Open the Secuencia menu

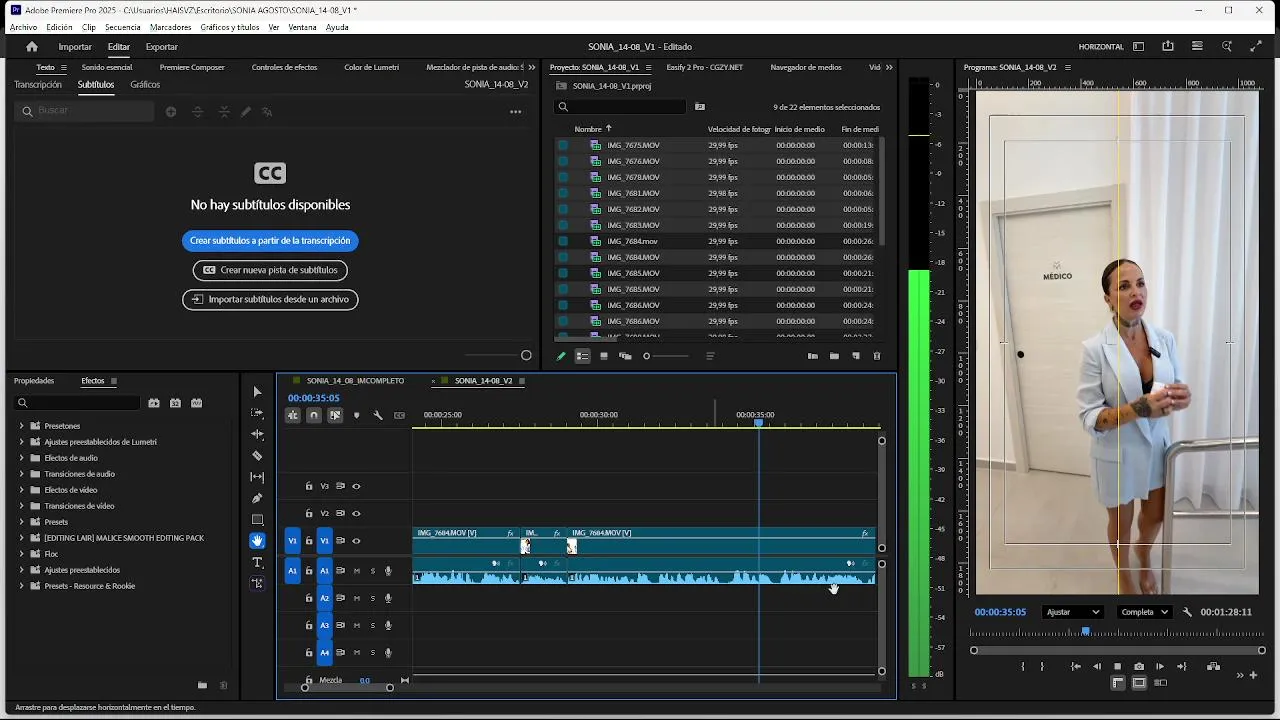tap(122, 27)
